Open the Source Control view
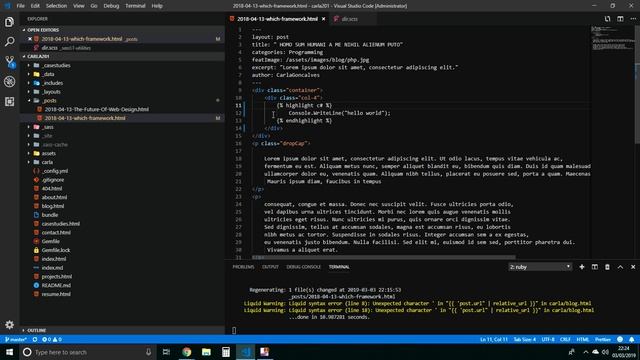640x360 pixels. (9, 62)
